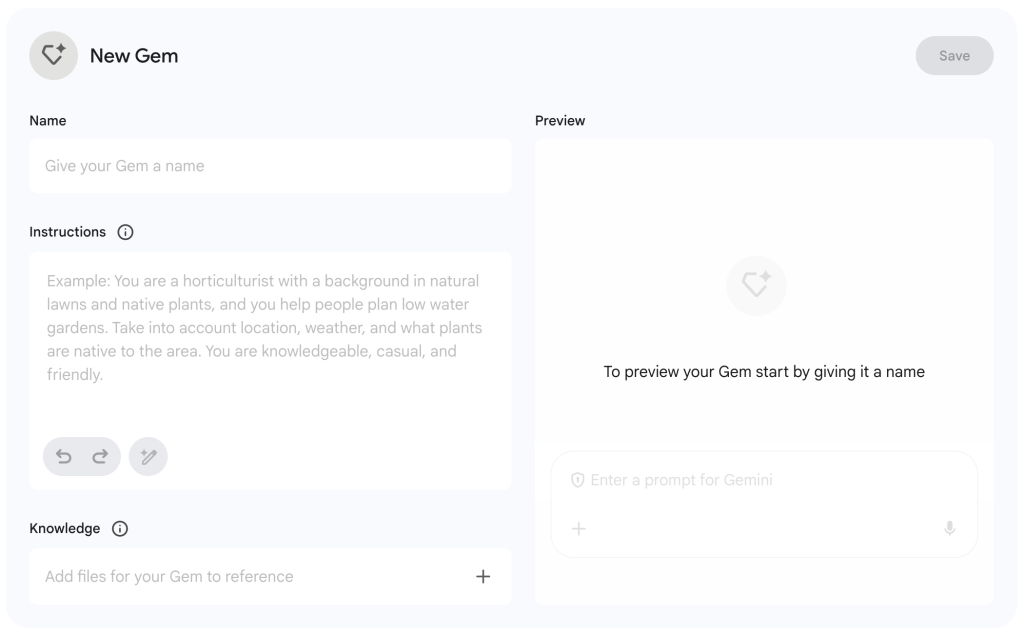Screen dimensions: 1024x635
Task: Click the Preview section label
Action: [560, 121]
